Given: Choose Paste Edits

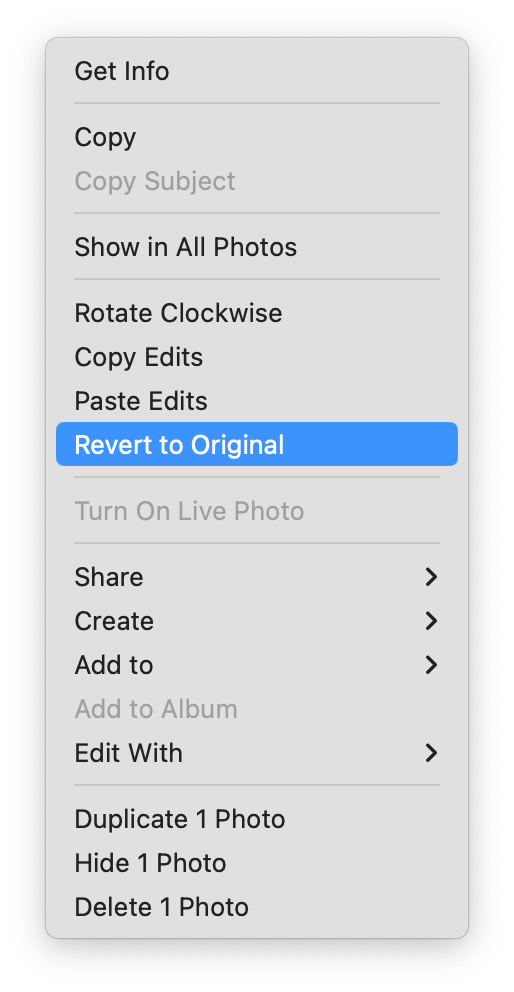Looking at the screenshot, I should (256, 401).
